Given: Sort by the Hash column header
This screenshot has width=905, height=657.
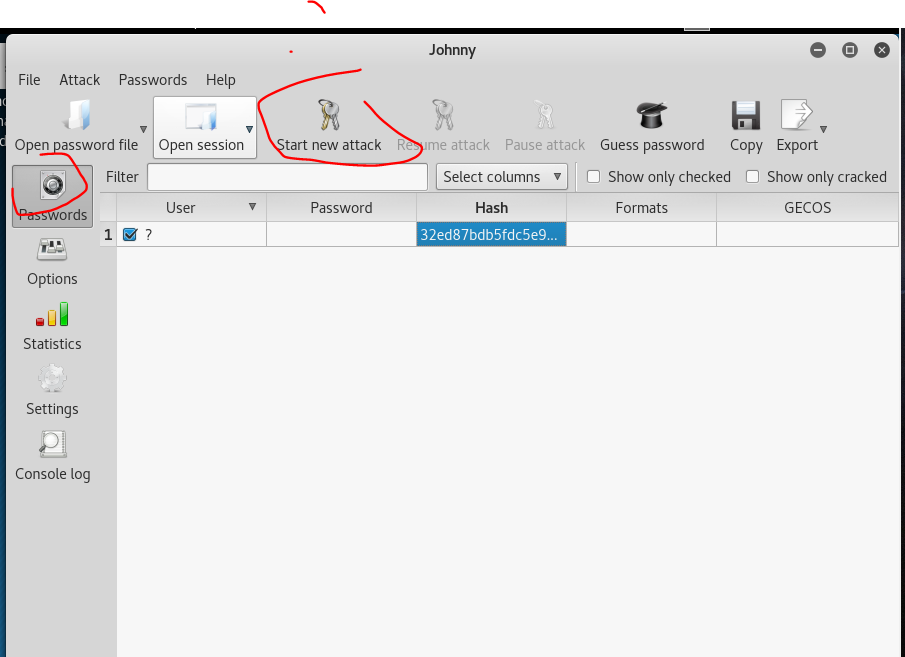Looking at the screenshot, I should click(491, 208).
